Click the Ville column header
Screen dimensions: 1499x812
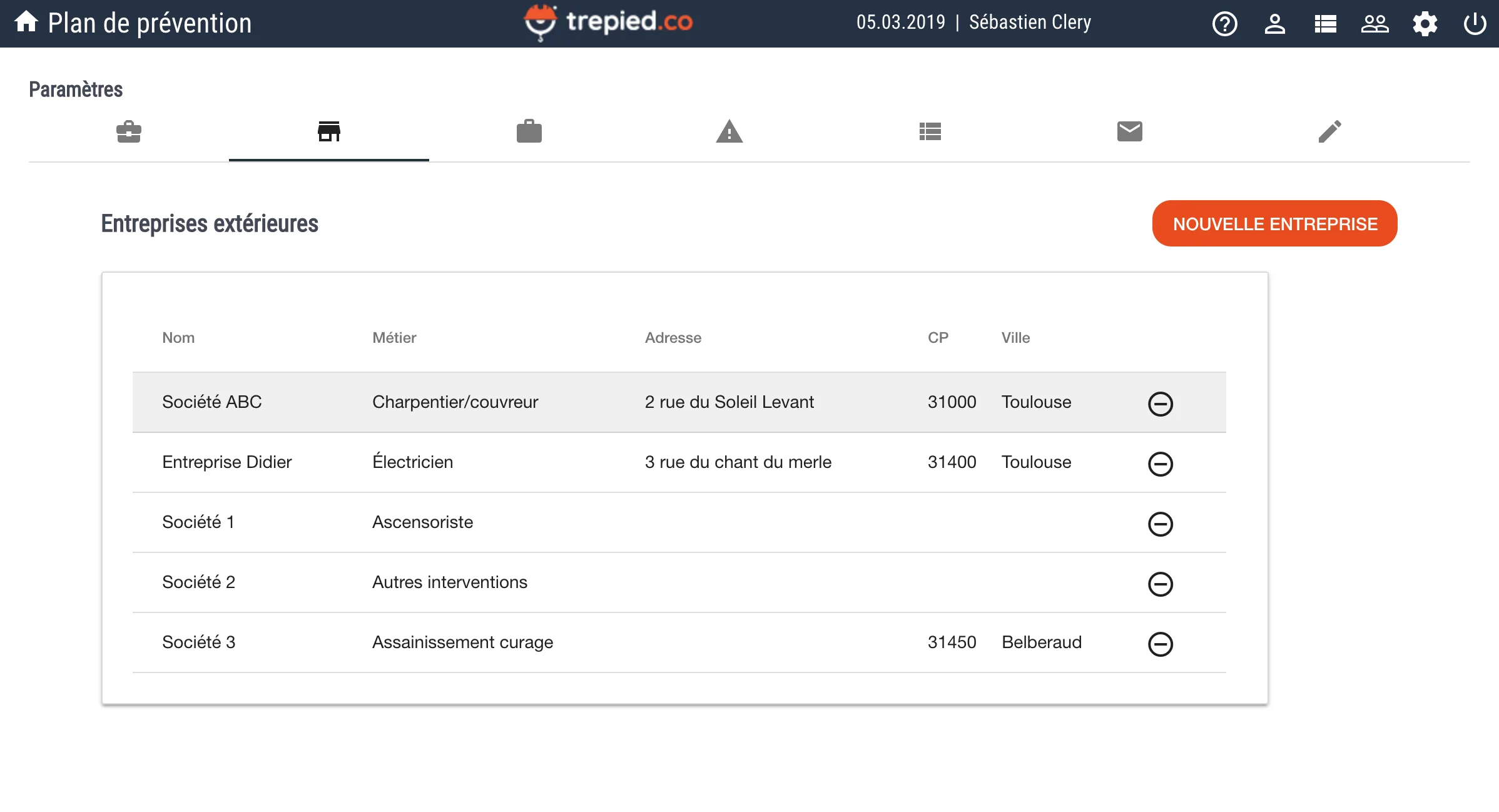click(1015, 337)
